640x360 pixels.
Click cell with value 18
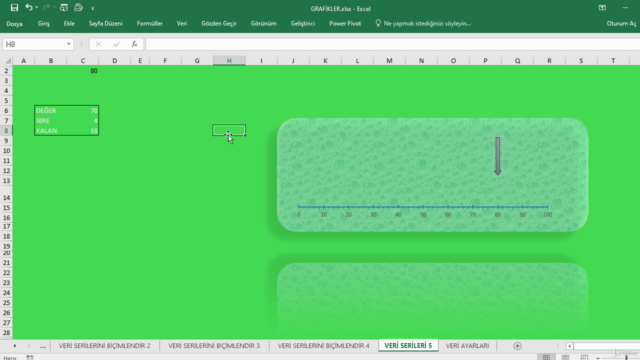pos(83,131)
